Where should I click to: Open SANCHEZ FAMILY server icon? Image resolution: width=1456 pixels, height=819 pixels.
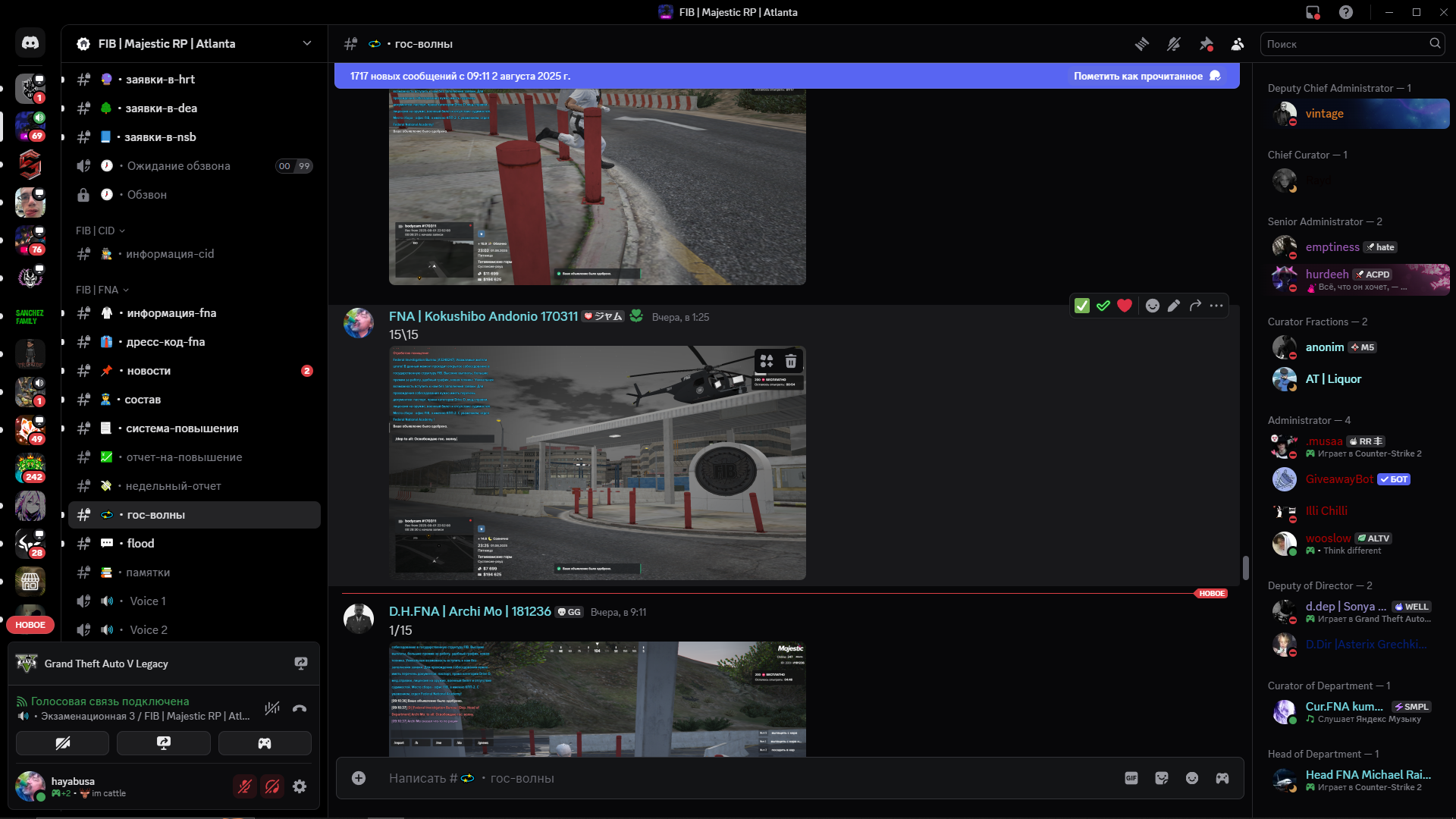(x=30, y=316)
